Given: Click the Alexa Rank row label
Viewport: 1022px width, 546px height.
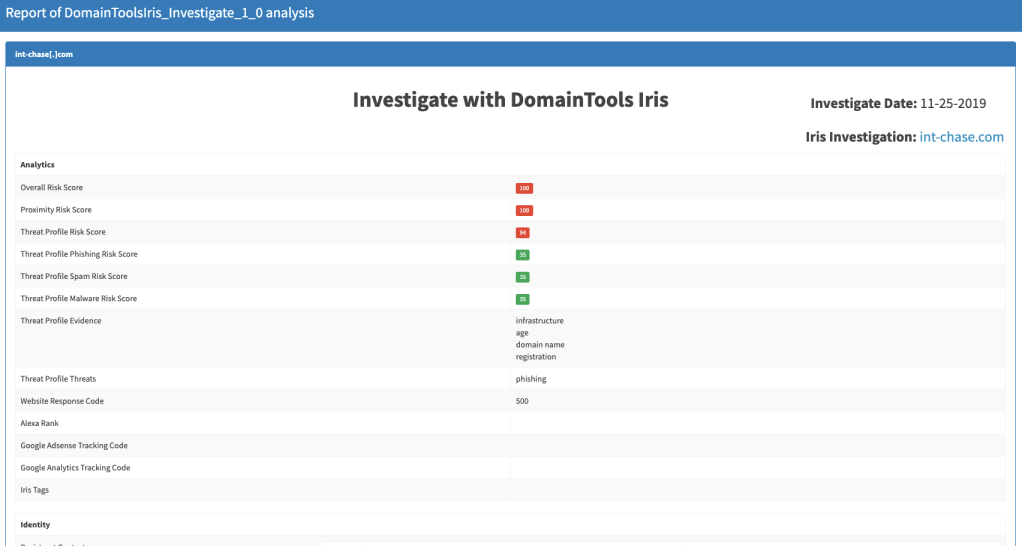Looking at the screenshot, I should (40, 423).
